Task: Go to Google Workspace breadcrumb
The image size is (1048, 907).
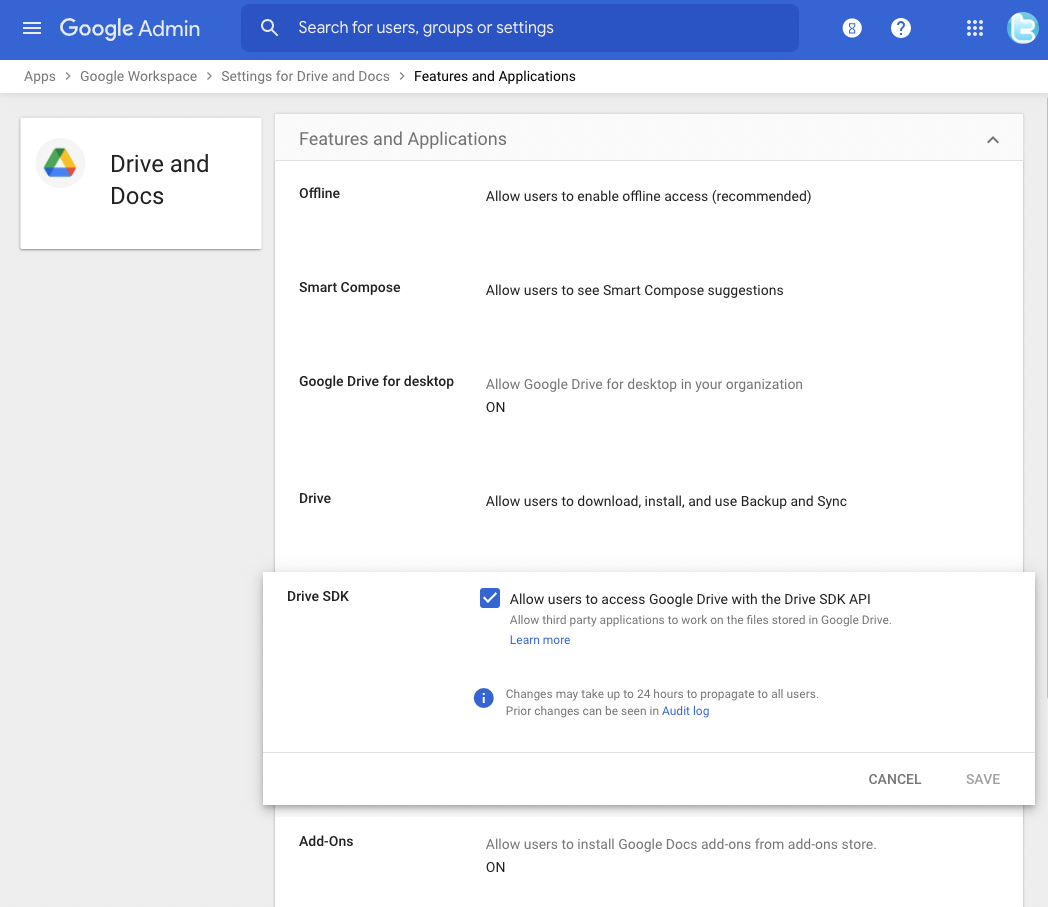Action: pos(138,76)
